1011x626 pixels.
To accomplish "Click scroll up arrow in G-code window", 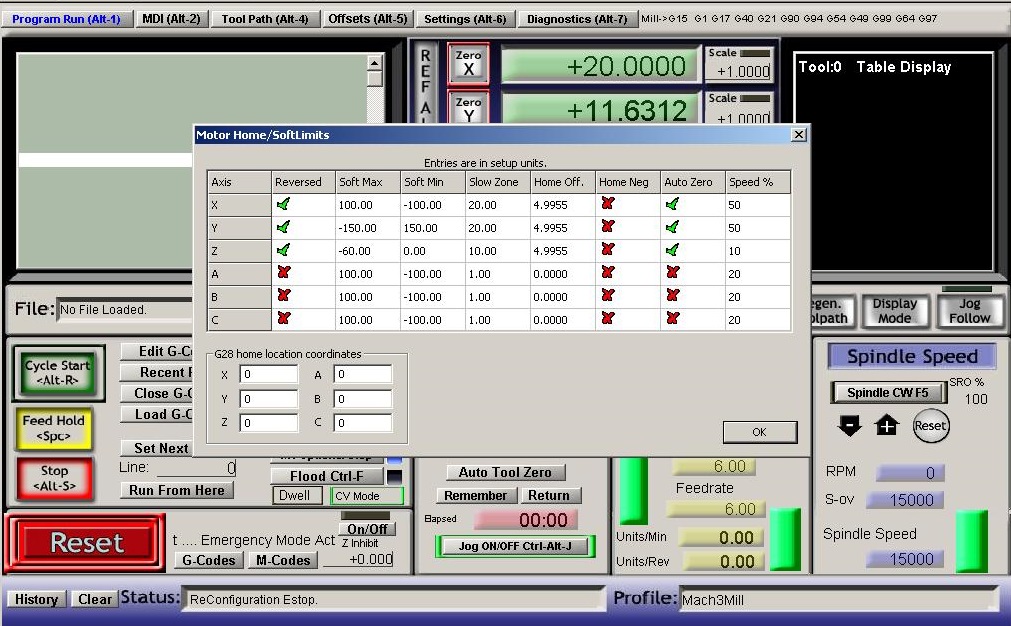I will tap(375, 63).
